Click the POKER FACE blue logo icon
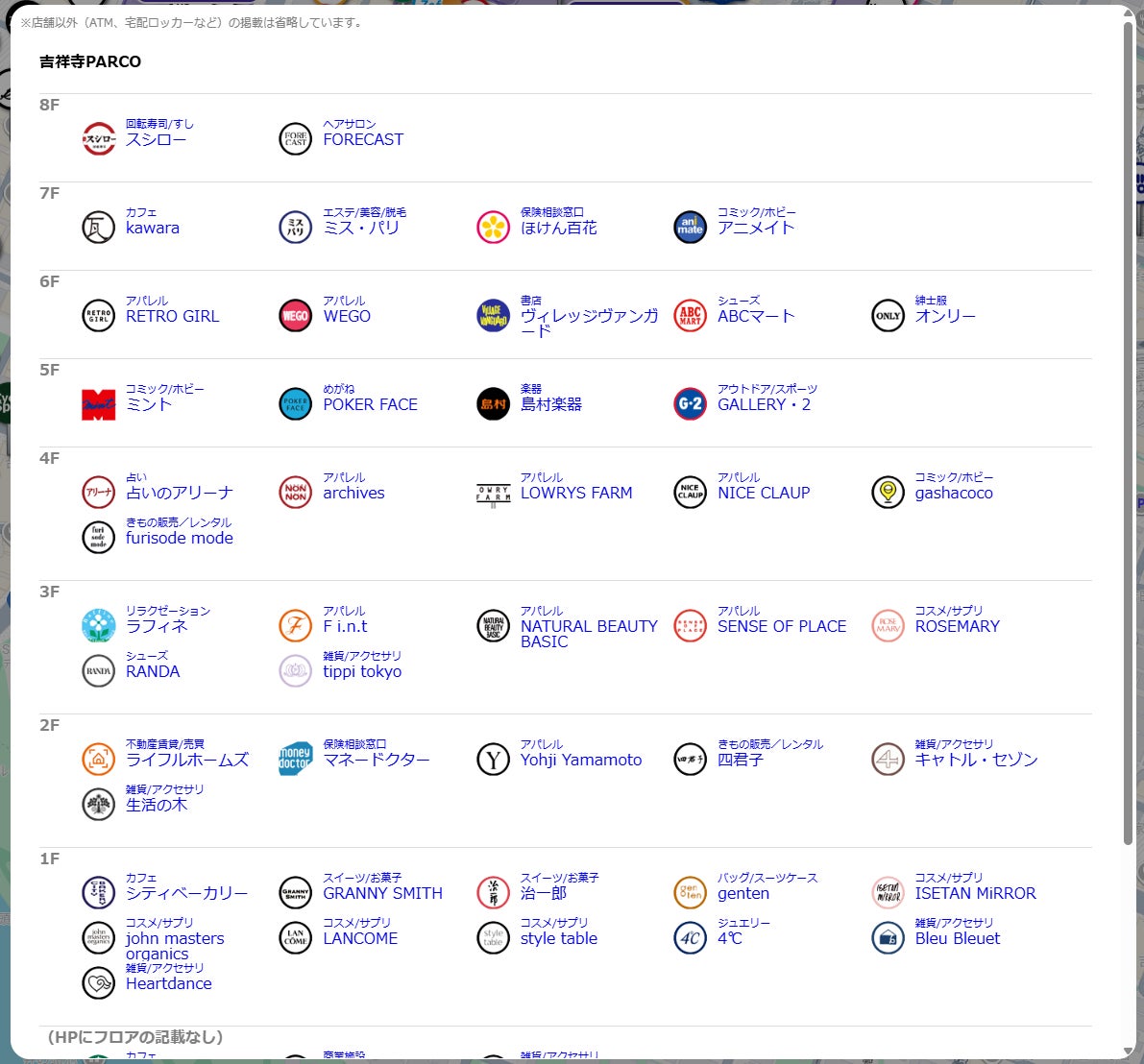 coord(296,403)
